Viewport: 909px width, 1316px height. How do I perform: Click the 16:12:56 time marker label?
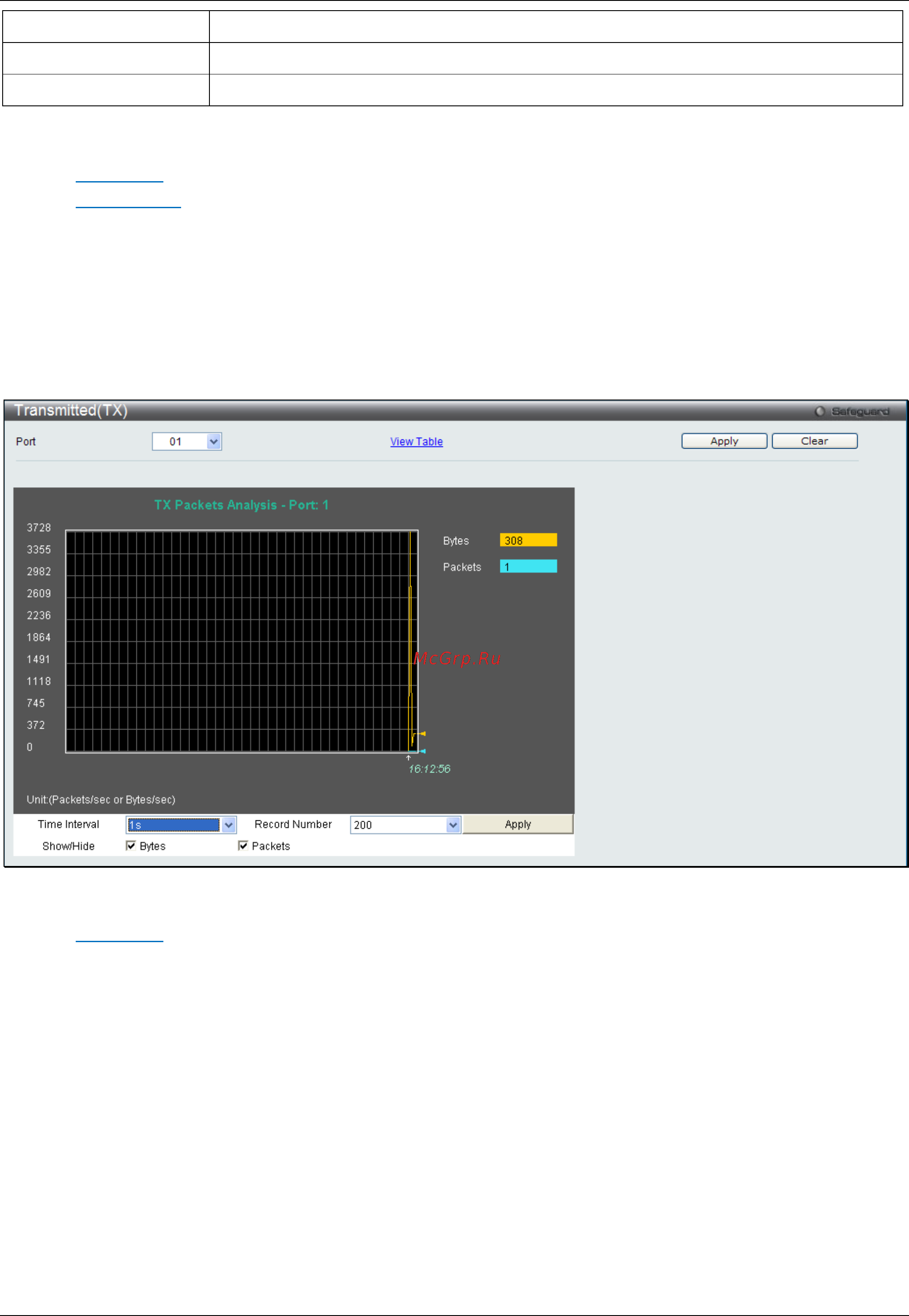click(429, 769)
